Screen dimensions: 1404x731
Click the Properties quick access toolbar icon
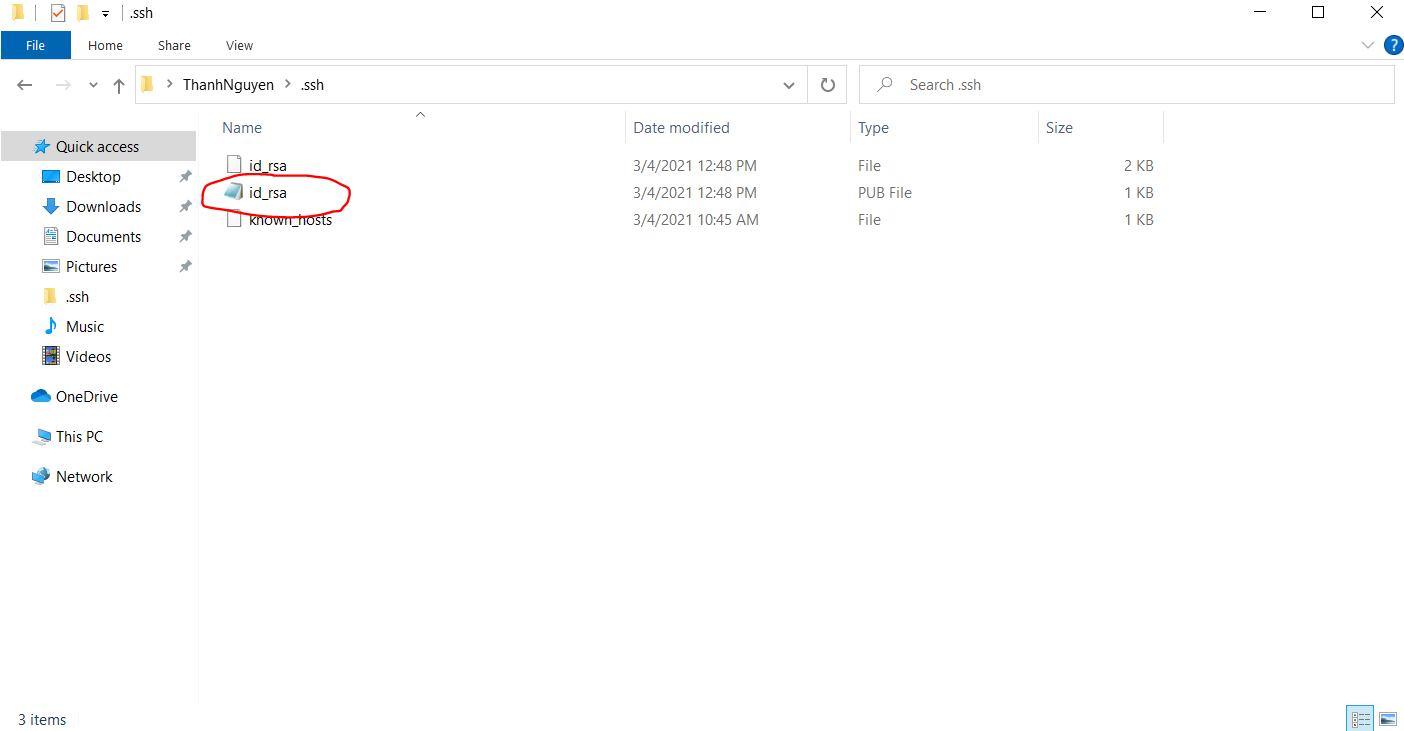click(x=58, y=13)
